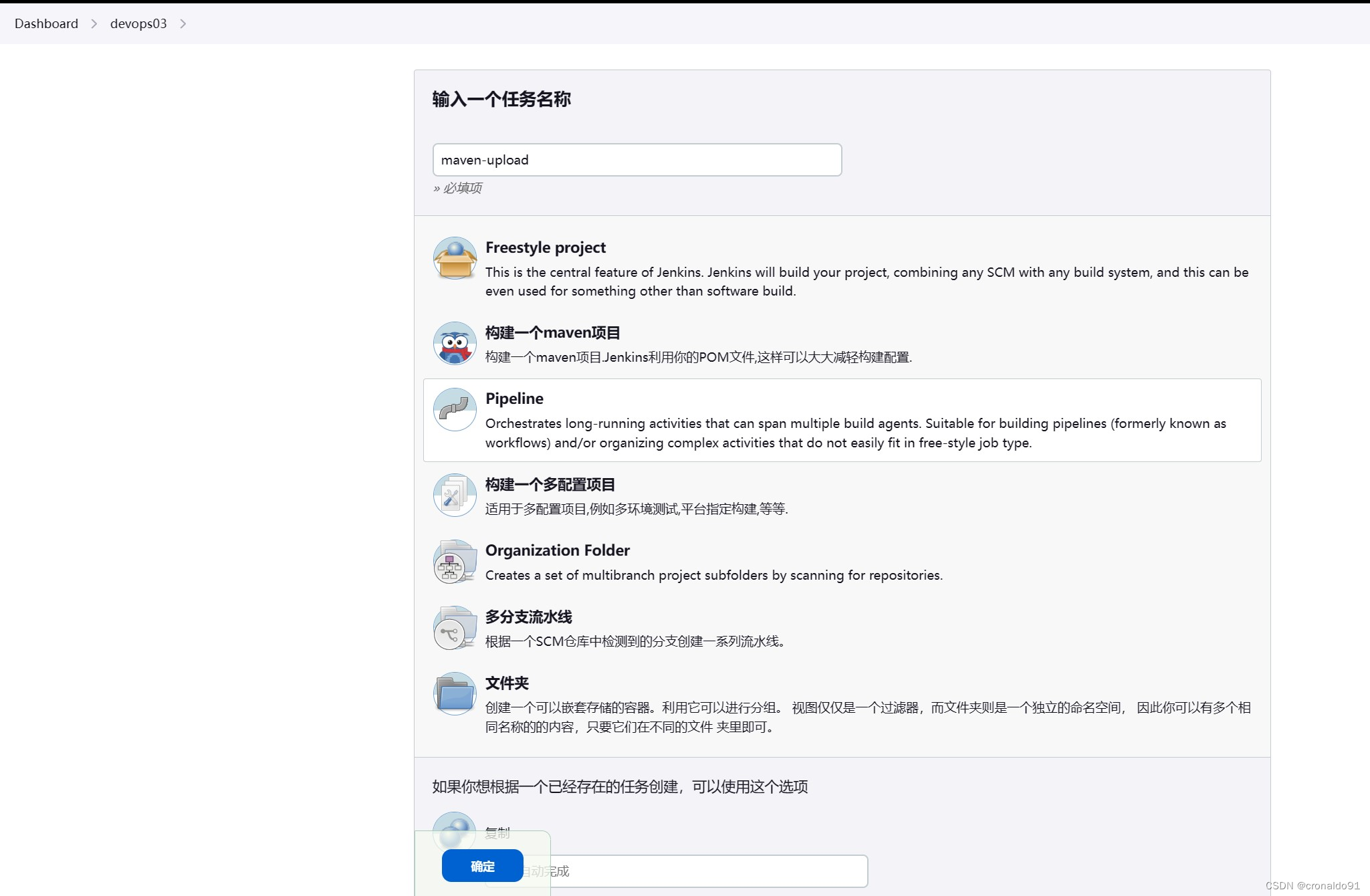The width and height of the screenshot is (1370, 896).
Task: Click the Pipeline description about build agents
Action: [856, 433]
